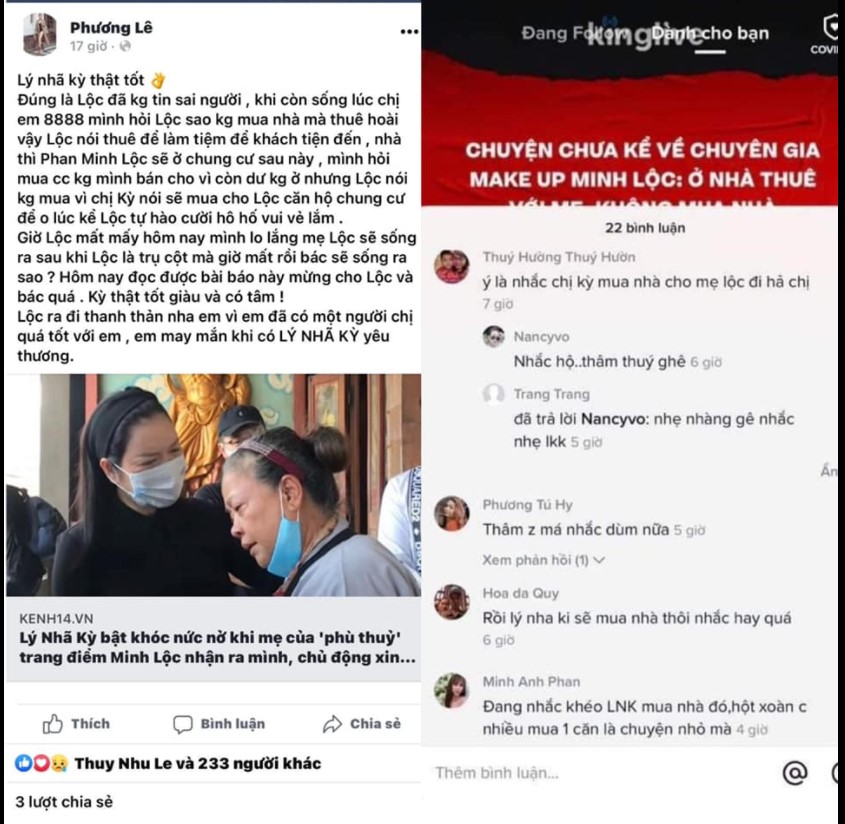Open Thuý Hường's commenter avatar

point(452,266)
